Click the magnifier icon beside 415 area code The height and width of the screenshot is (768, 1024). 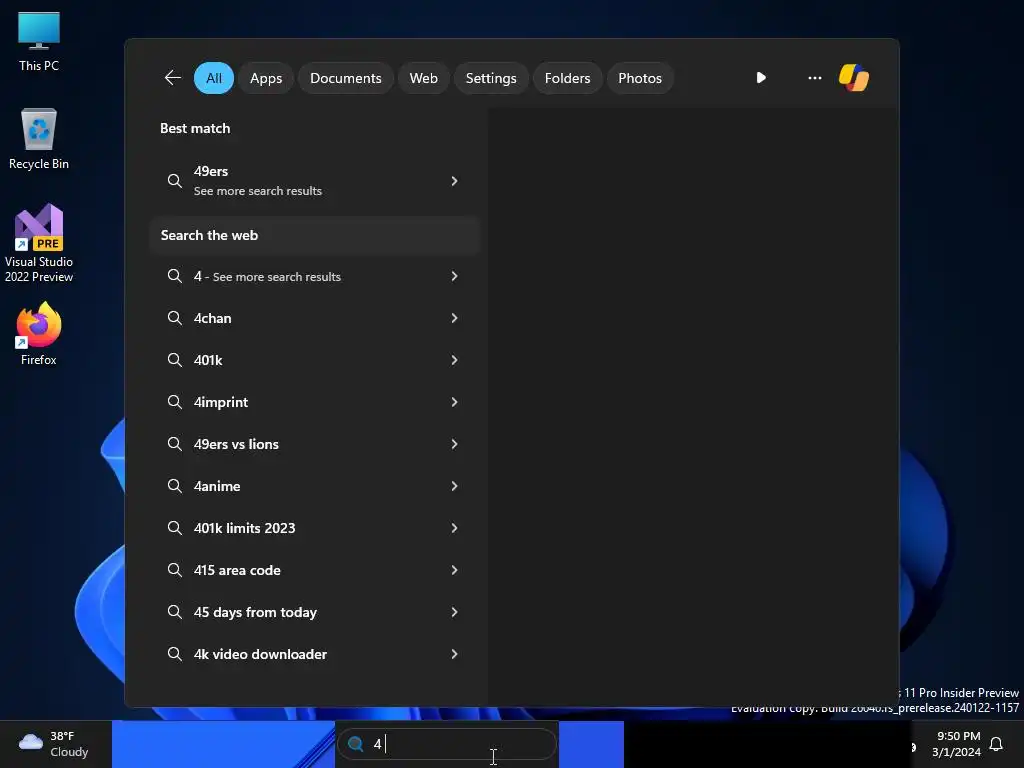174,569
